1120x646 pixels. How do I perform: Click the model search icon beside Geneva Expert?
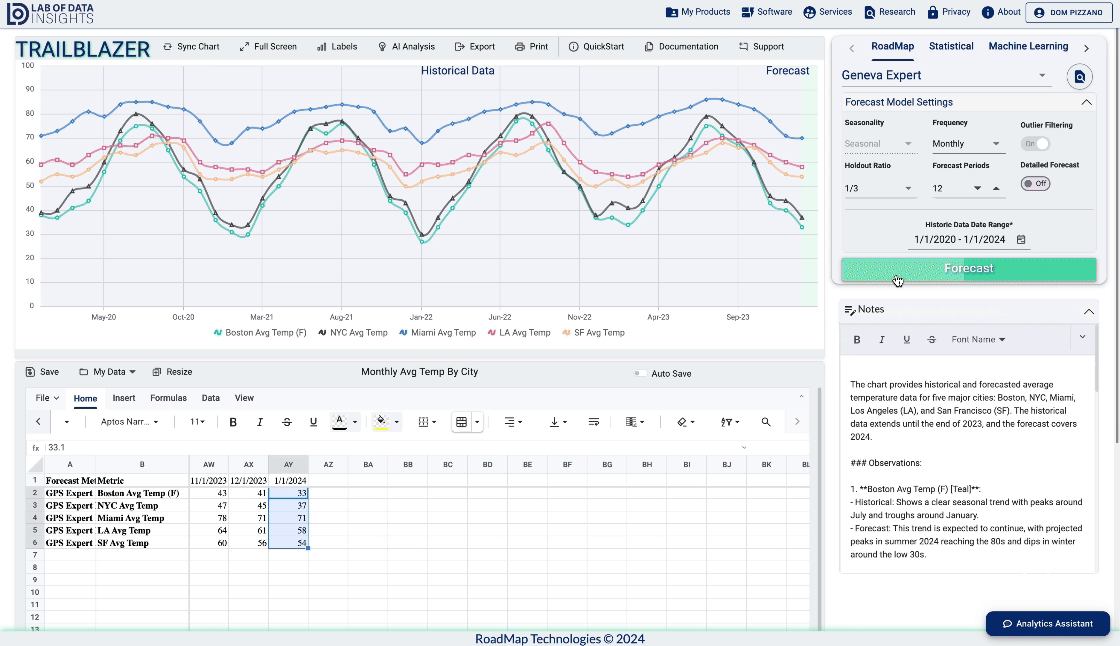click(x=1079, y=76)
